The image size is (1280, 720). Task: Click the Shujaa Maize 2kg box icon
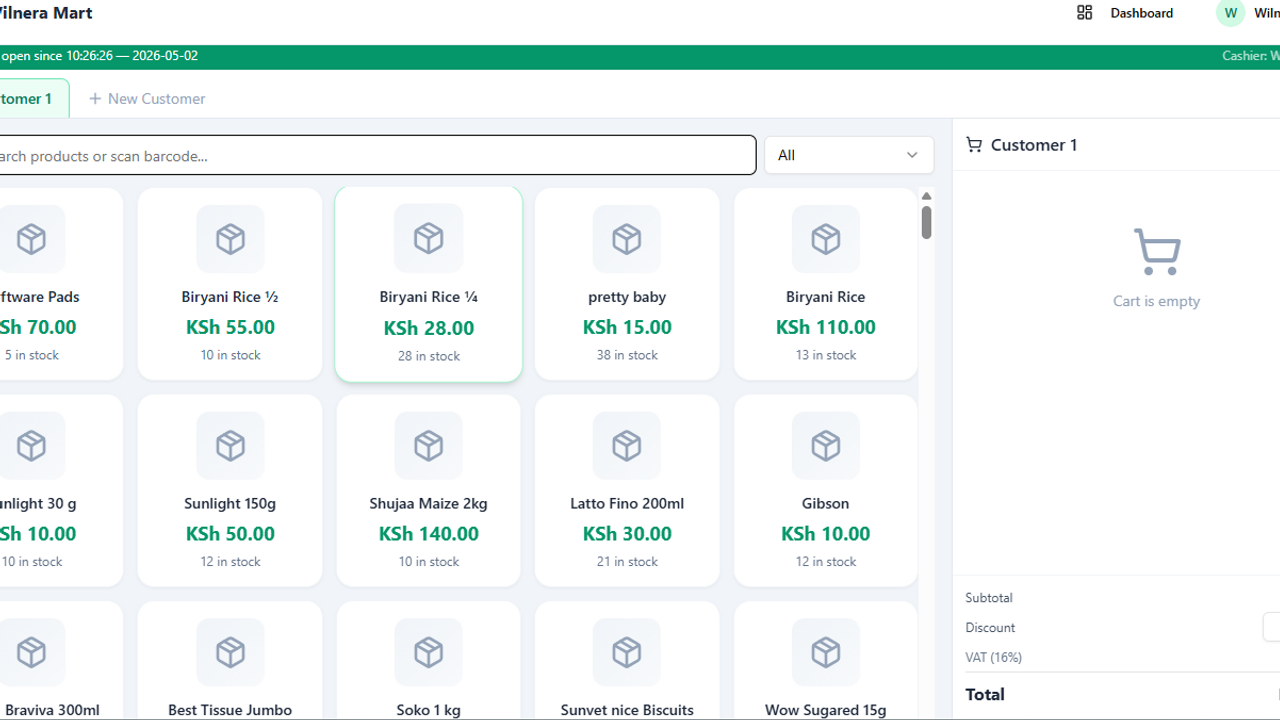pyautogui.click(x=429, y=446)
